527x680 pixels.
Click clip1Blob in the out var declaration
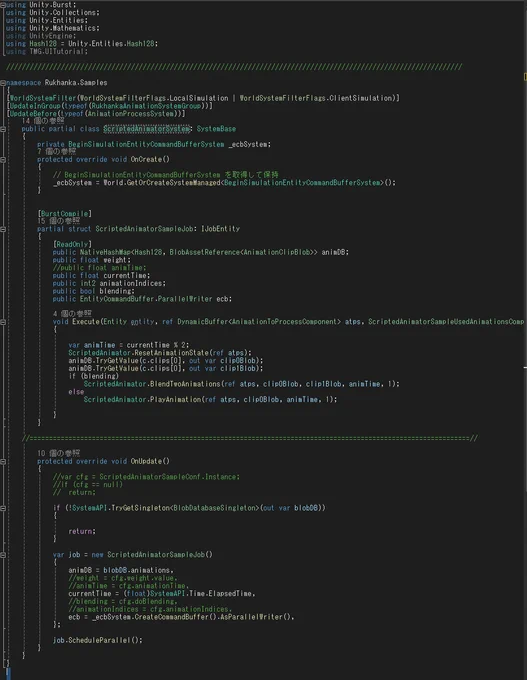coord(238,369)
